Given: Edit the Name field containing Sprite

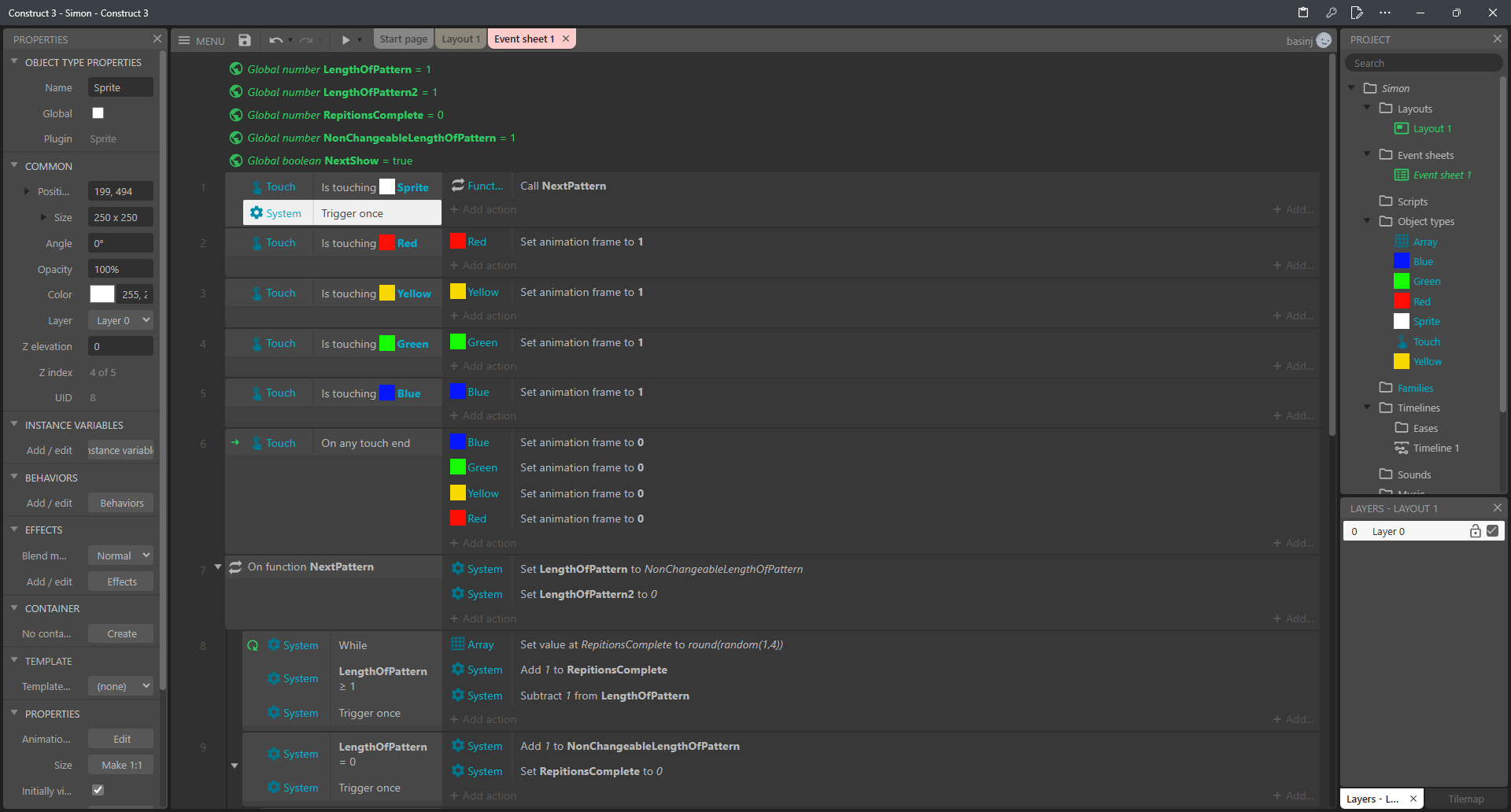Looking at the screenshot, I should pyautogui.click(x=120, y=87).
